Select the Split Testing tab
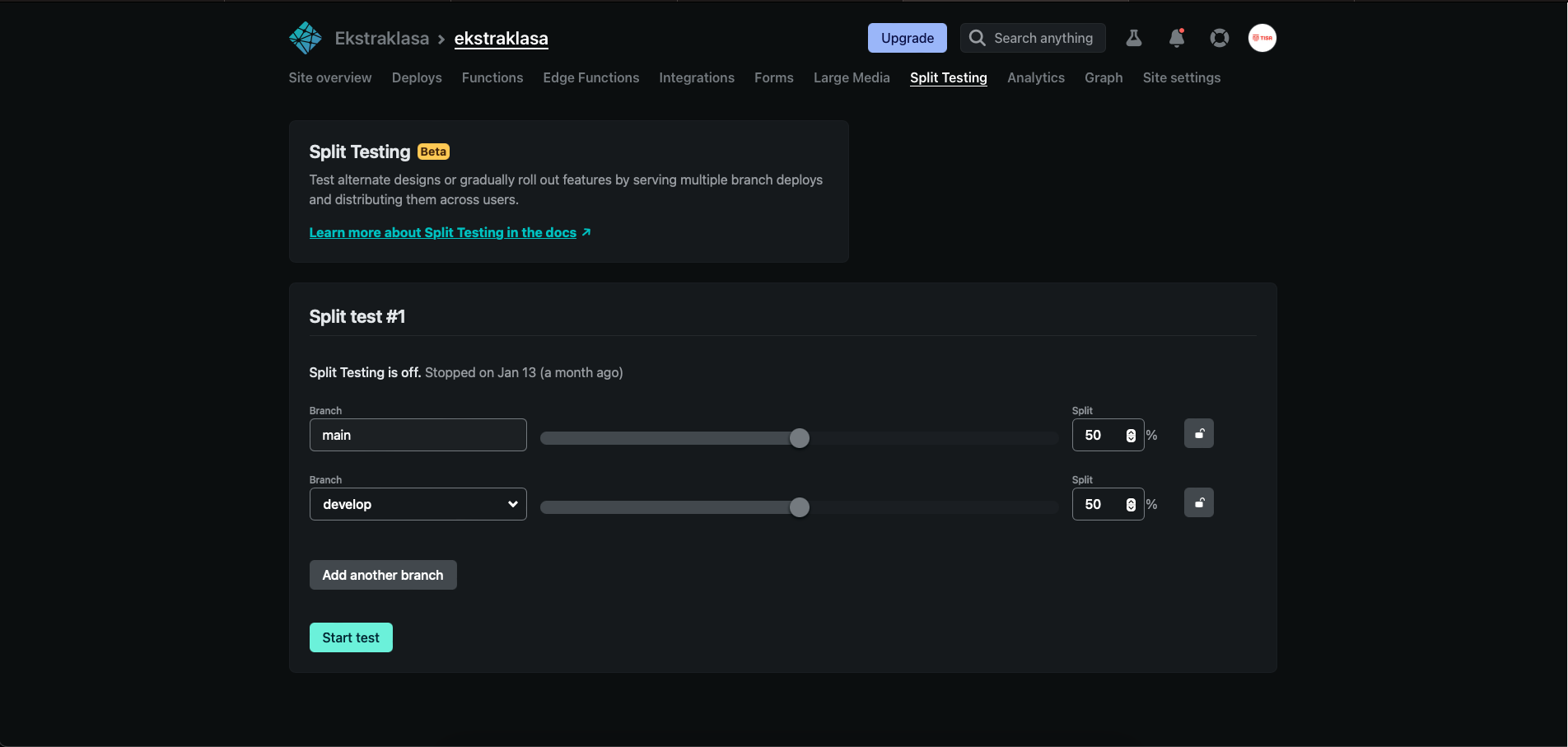The width and height of the screenshot is (1568, 747). (x=949, y=77)
